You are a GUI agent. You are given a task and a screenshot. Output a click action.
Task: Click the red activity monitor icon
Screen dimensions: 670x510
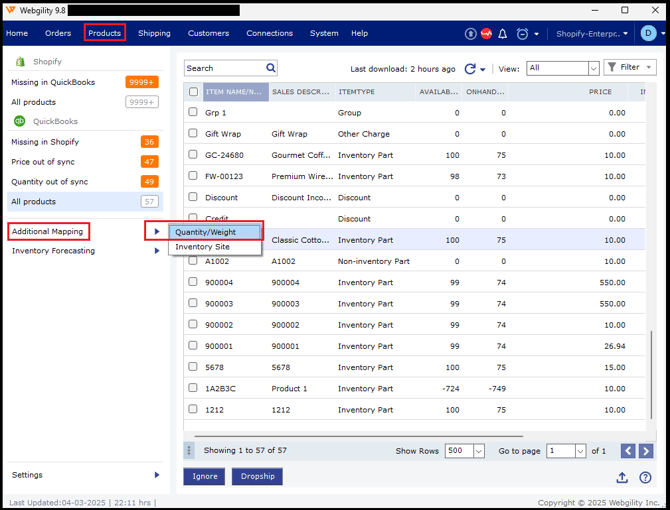tap(487, 34)
